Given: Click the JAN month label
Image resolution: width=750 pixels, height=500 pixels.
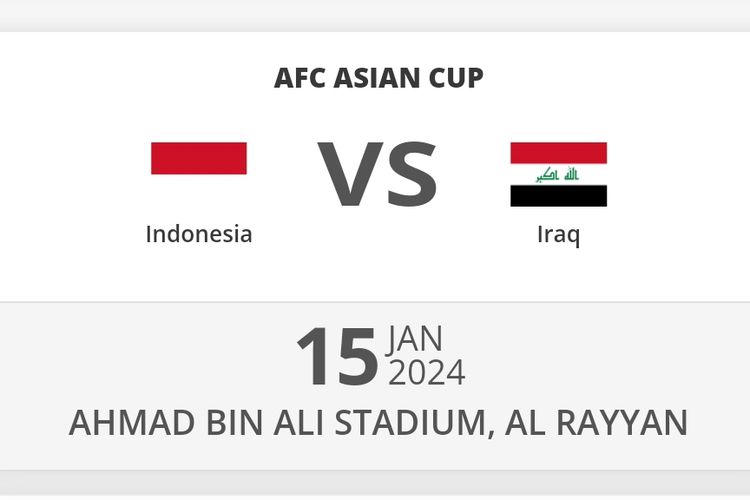Looking at the screenshot, I should pos(415,339).
